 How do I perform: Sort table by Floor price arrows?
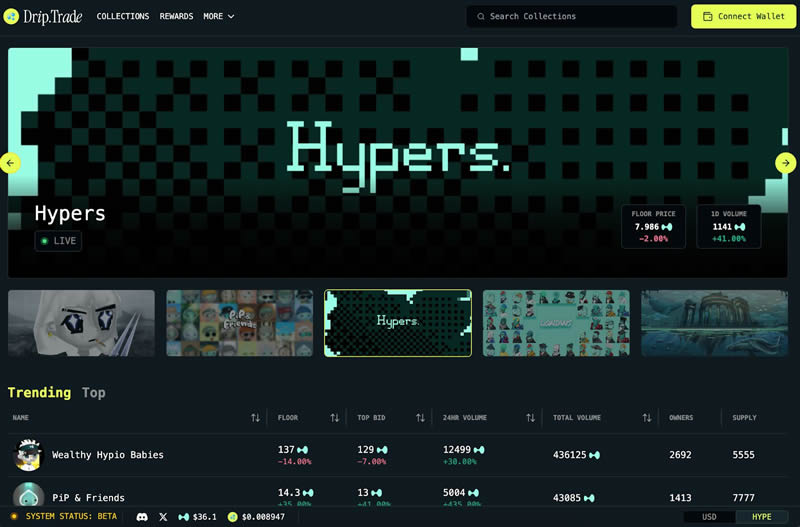coord(334,418)
